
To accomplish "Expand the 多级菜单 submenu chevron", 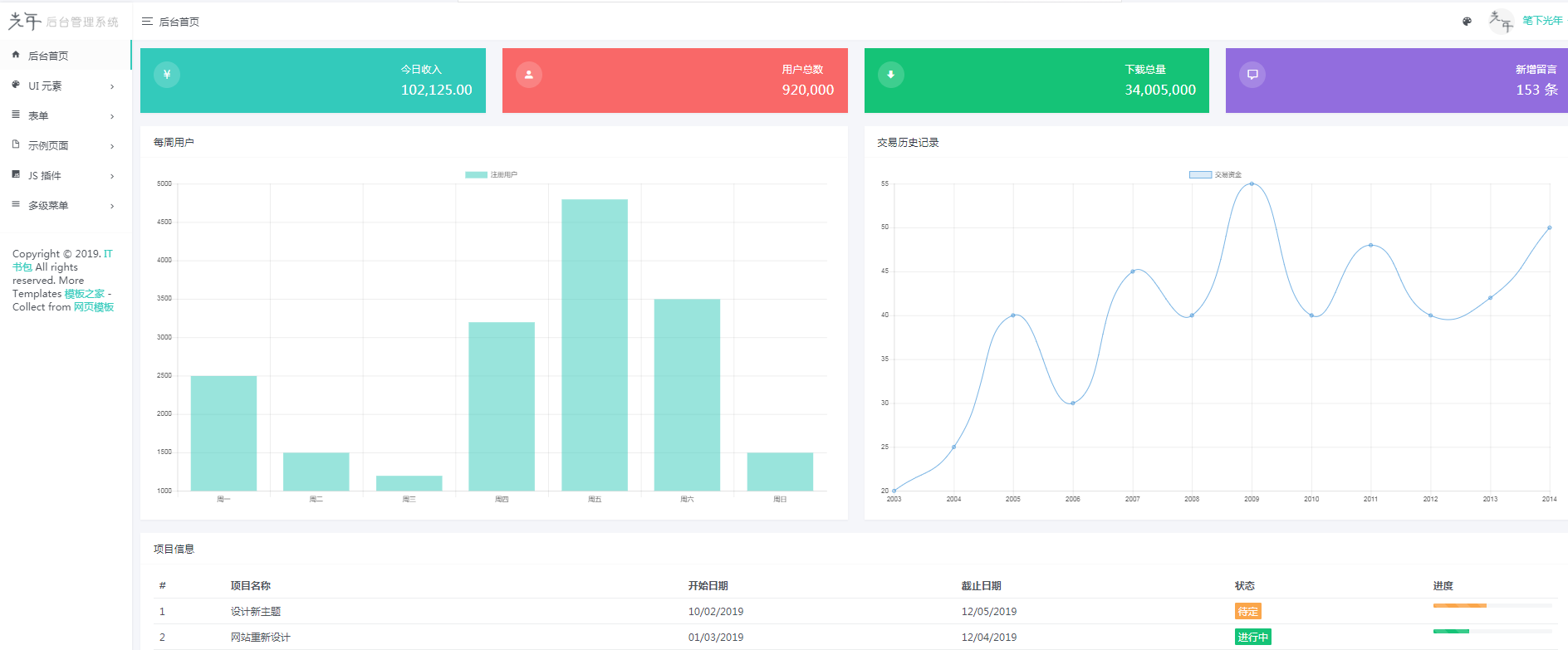I will coord(112,206).
